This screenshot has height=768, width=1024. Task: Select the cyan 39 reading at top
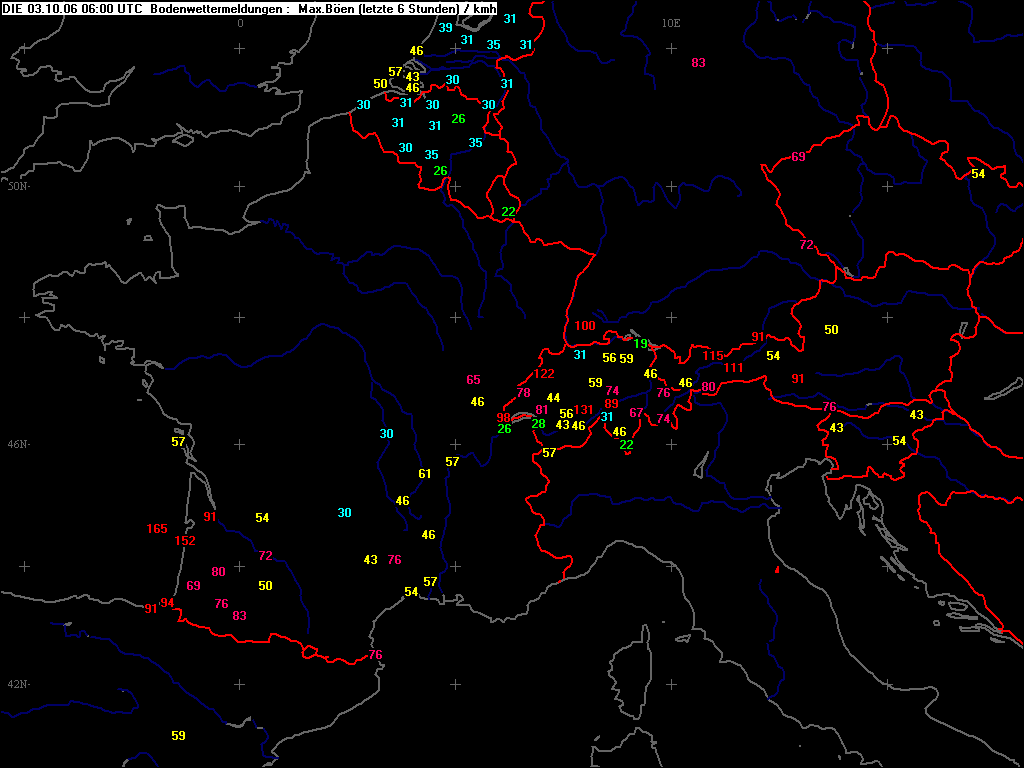(x=445, y=27)
